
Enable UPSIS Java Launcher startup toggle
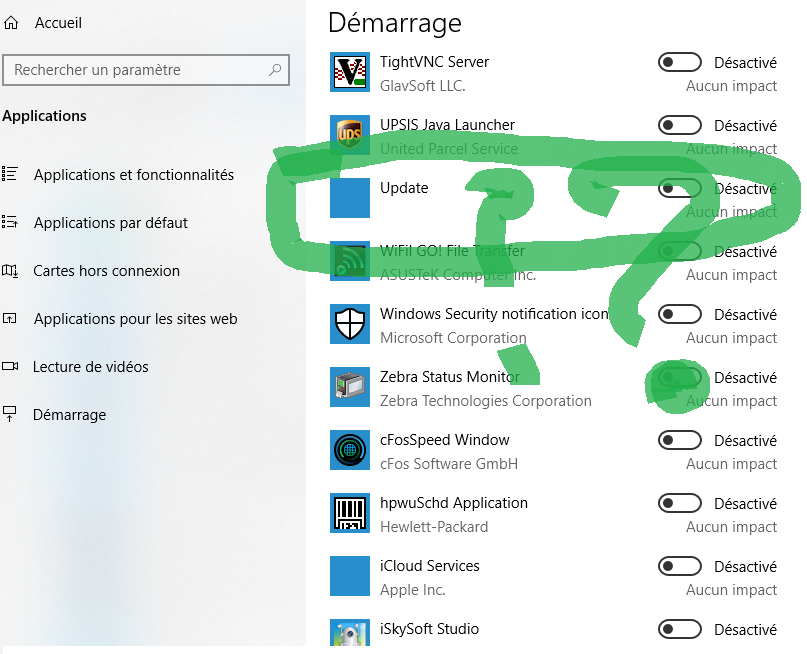(679, 125)
